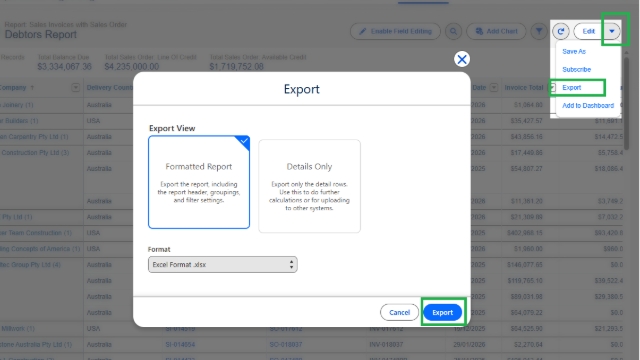Click the search icon in report toolbar

(453, 31)
